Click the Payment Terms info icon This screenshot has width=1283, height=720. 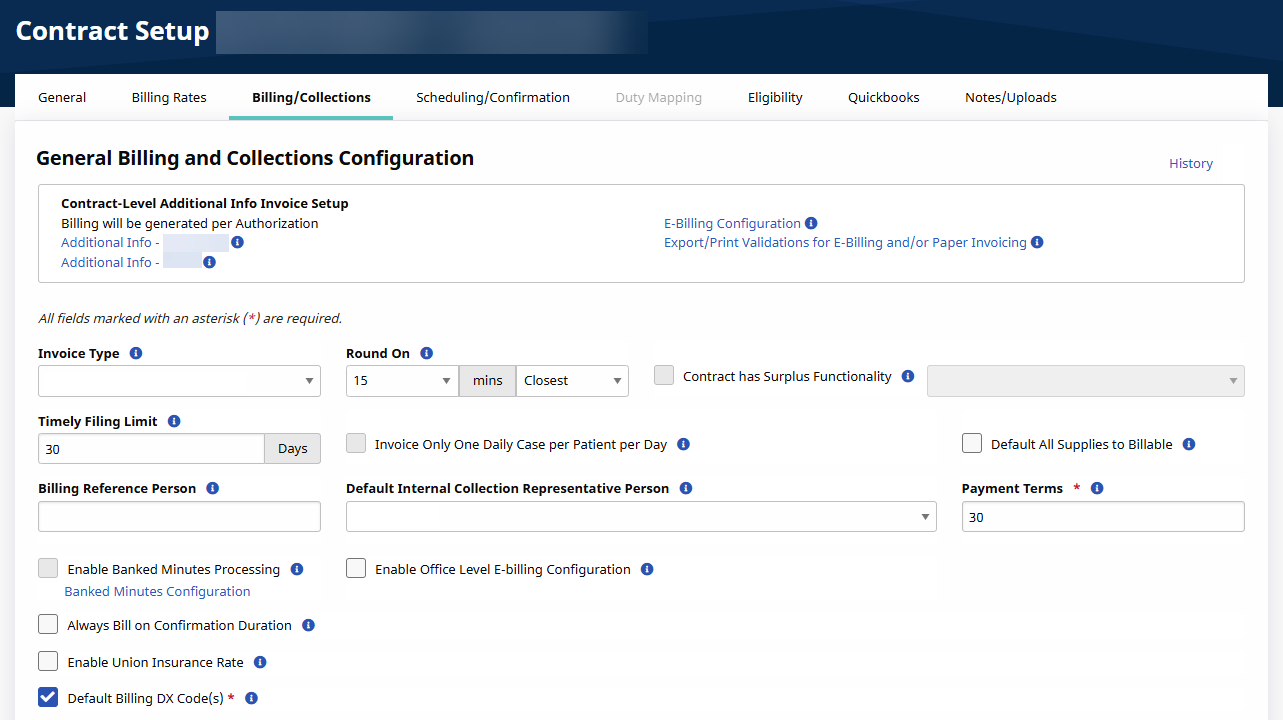coord(1096,488)
